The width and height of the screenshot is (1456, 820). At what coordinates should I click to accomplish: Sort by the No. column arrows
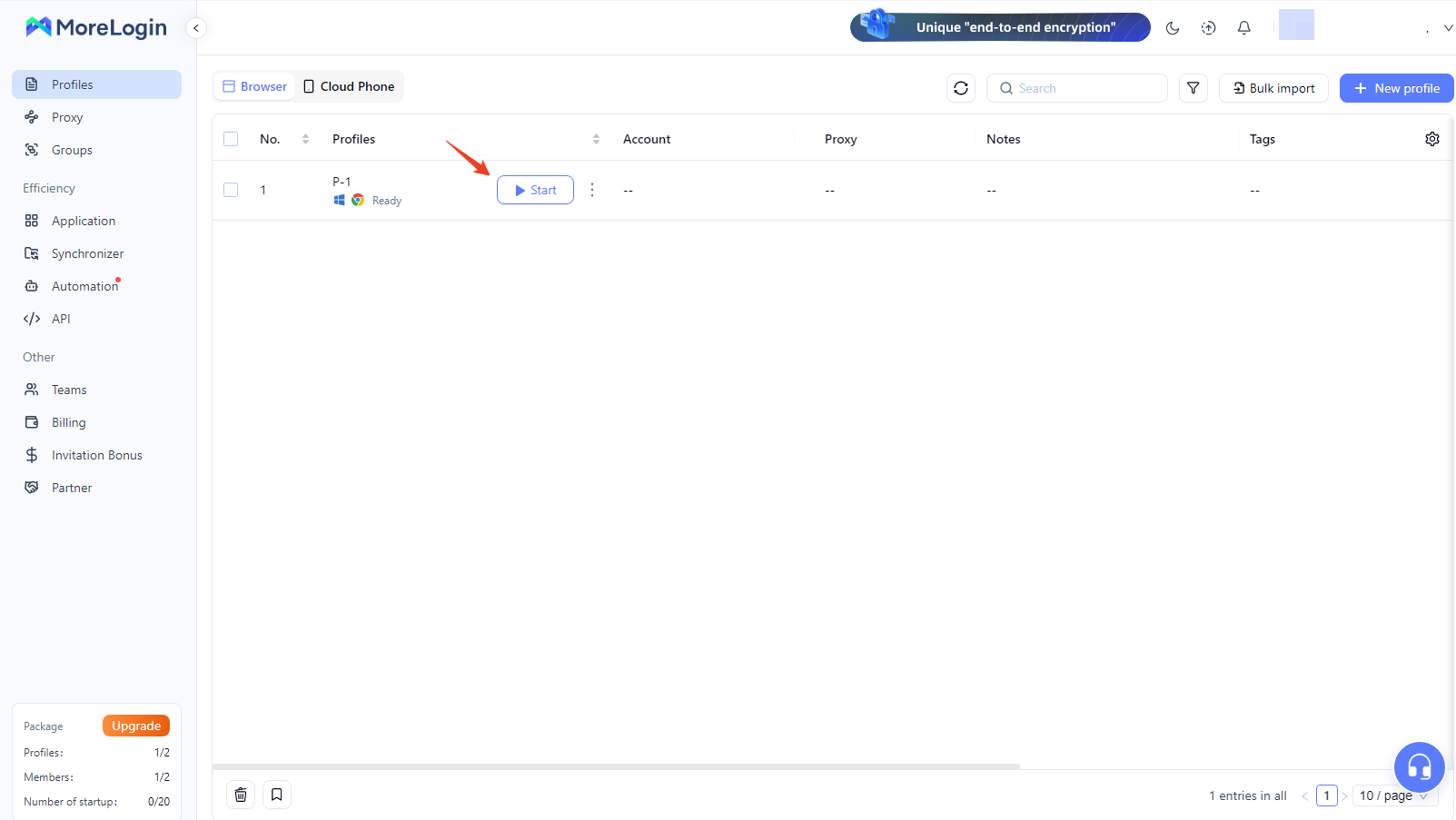tap(305, 139)
